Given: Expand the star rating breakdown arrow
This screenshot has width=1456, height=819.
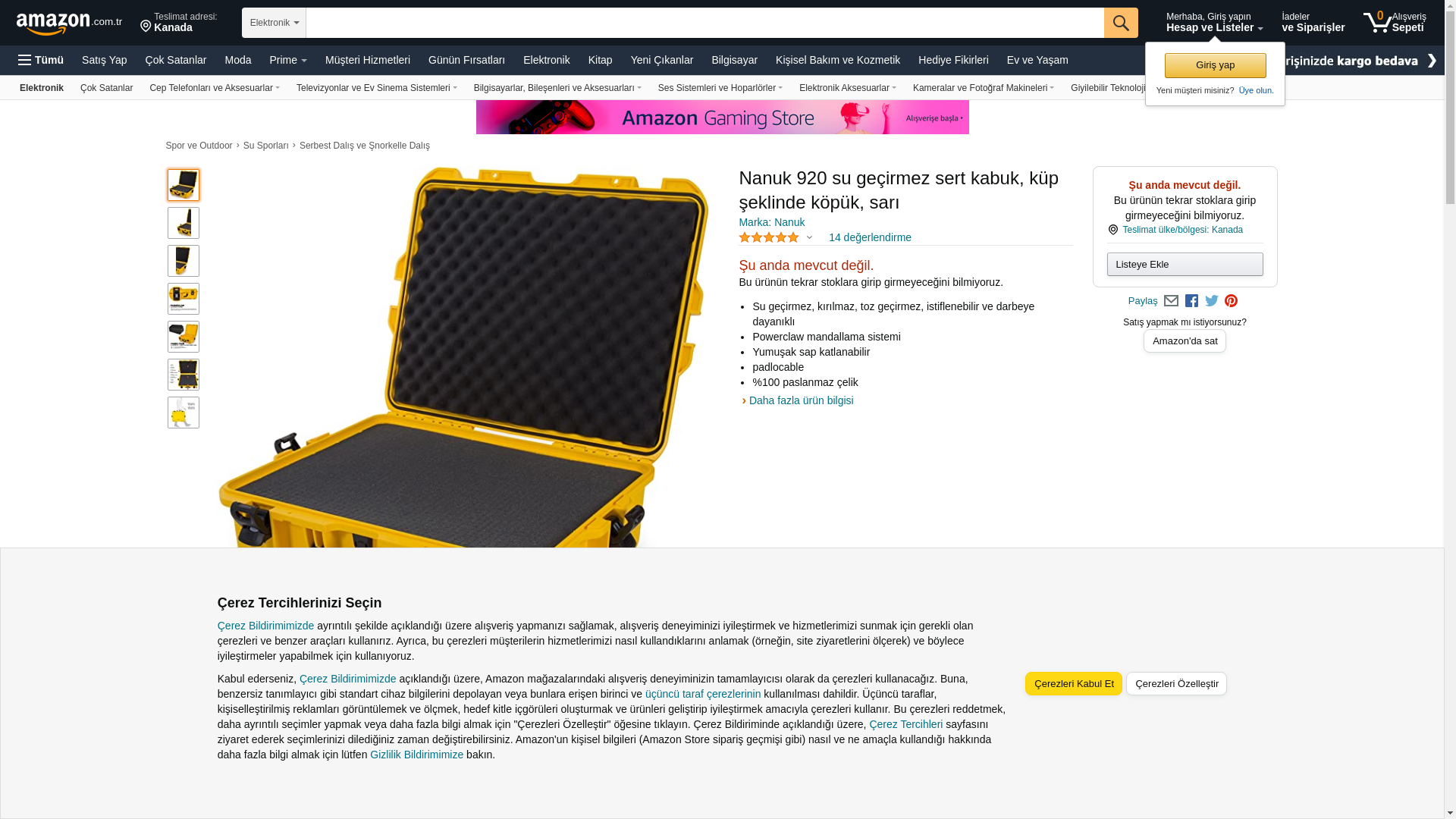Looking at the screenshot, I should click(809, 238).
